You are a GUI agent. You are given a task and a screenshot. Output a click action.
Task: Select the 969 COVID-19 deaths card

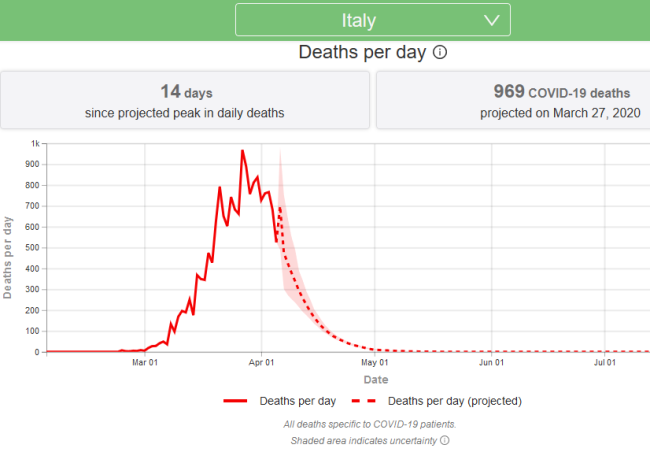click(512, 100)
